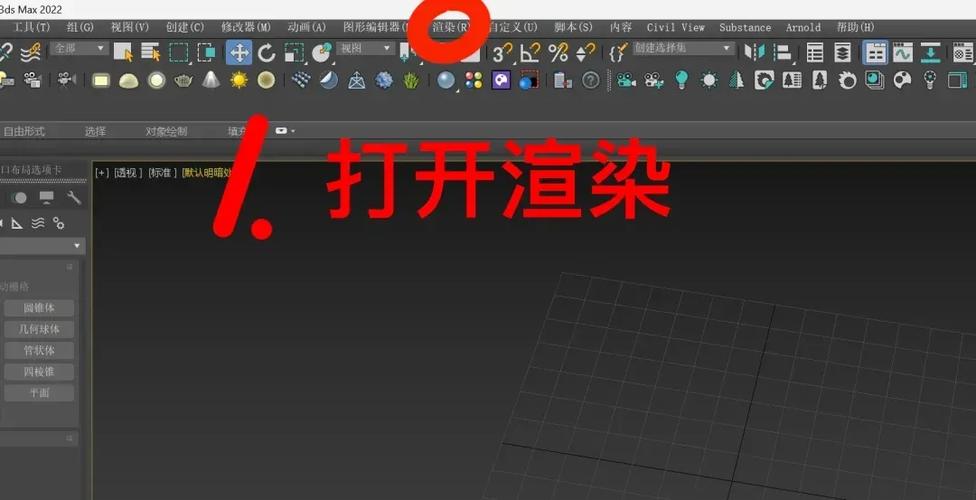
Task: Activate the Select and Rotate tool
Action: 266,53
